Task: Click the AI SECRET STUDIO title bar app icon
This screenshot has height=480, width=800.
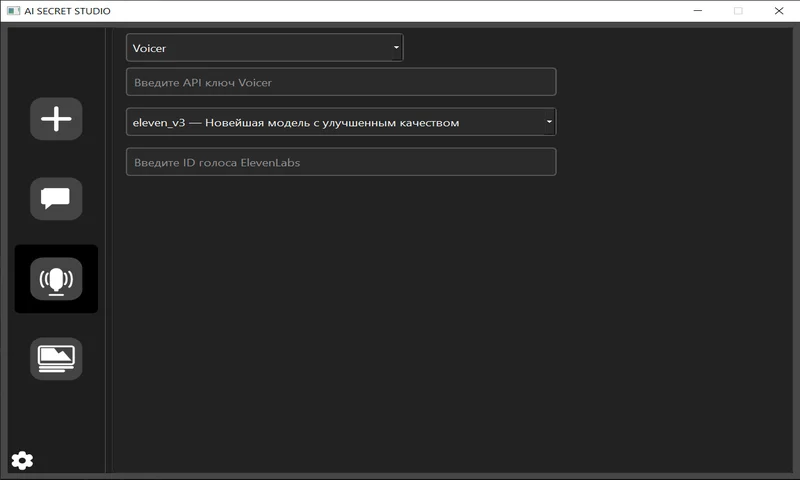Action: coord(13,11)
